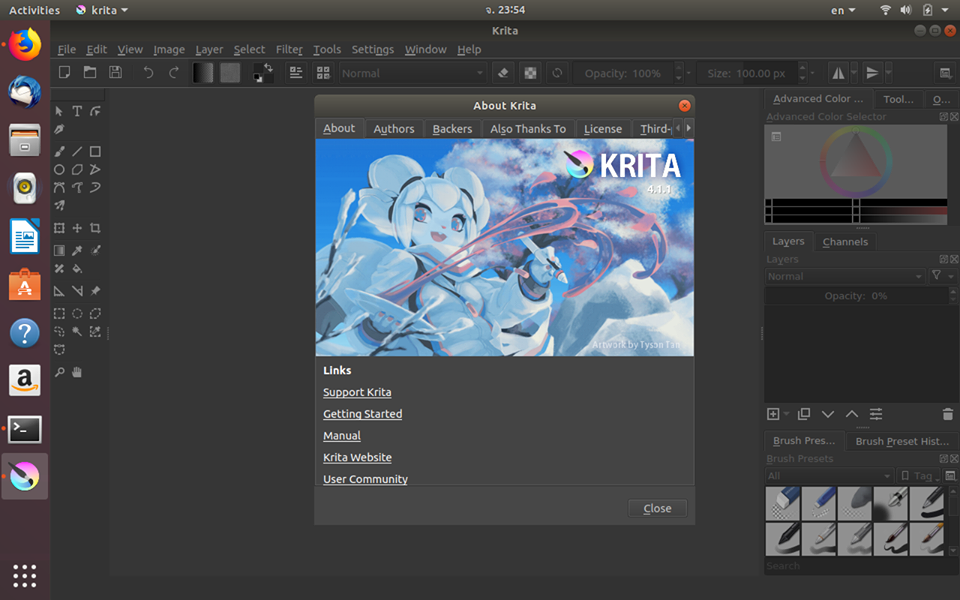Viewport: 960px width, 600px height.
Task: Open the krita app menu in top bar
Action: (102, 10)
